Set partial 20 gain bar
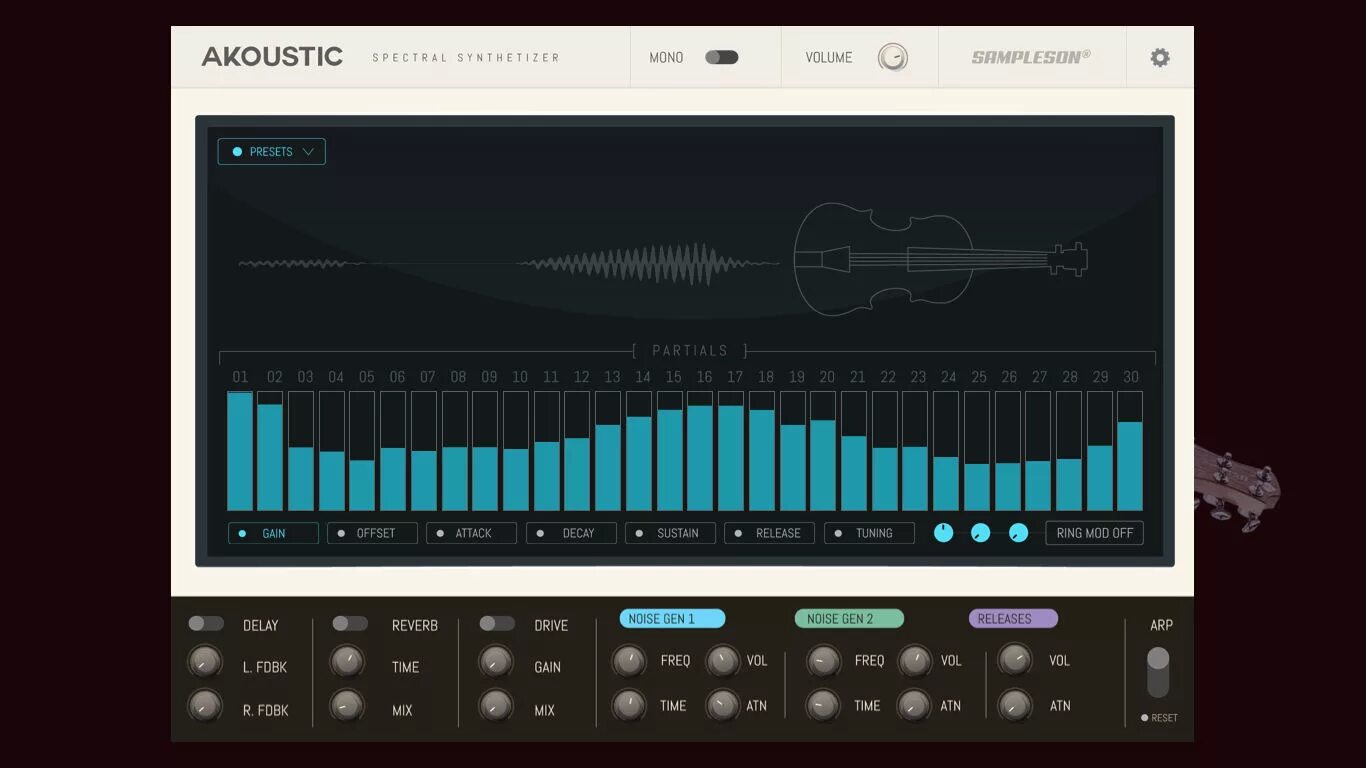This screenshot has width=1366, height=768. [823, 451]
